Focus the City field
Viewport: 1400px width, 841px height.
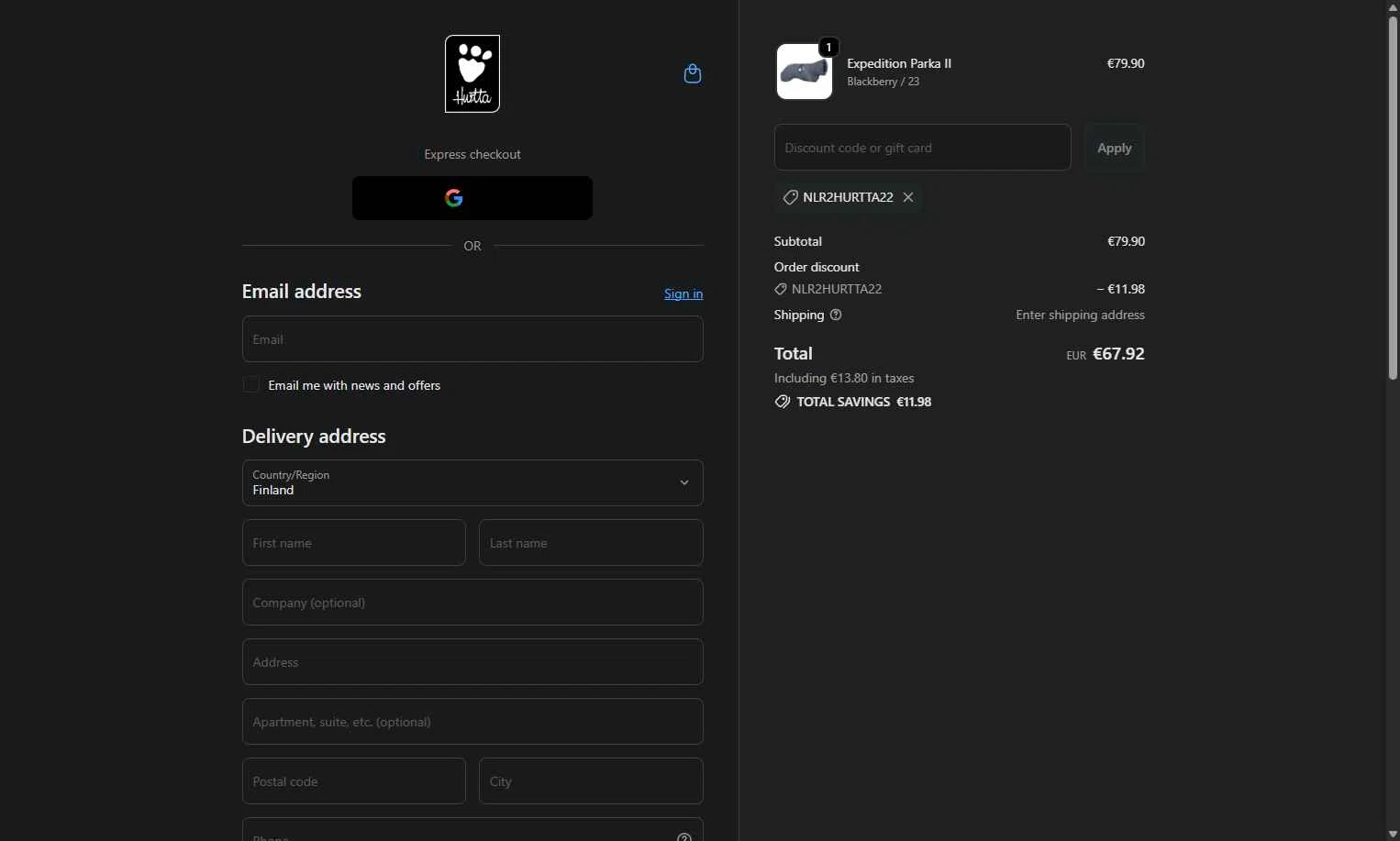click(x=591, y=781)
